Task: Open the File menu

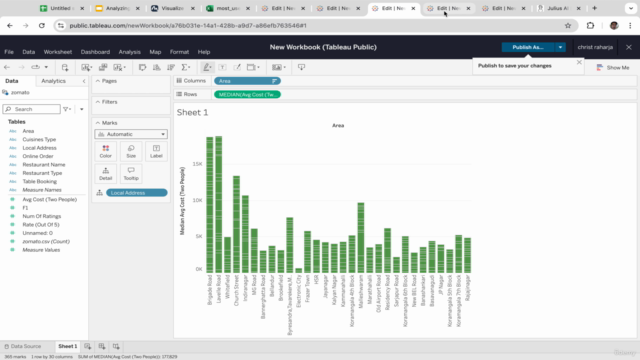Action: pyautogui.click(x=9, y=52)
